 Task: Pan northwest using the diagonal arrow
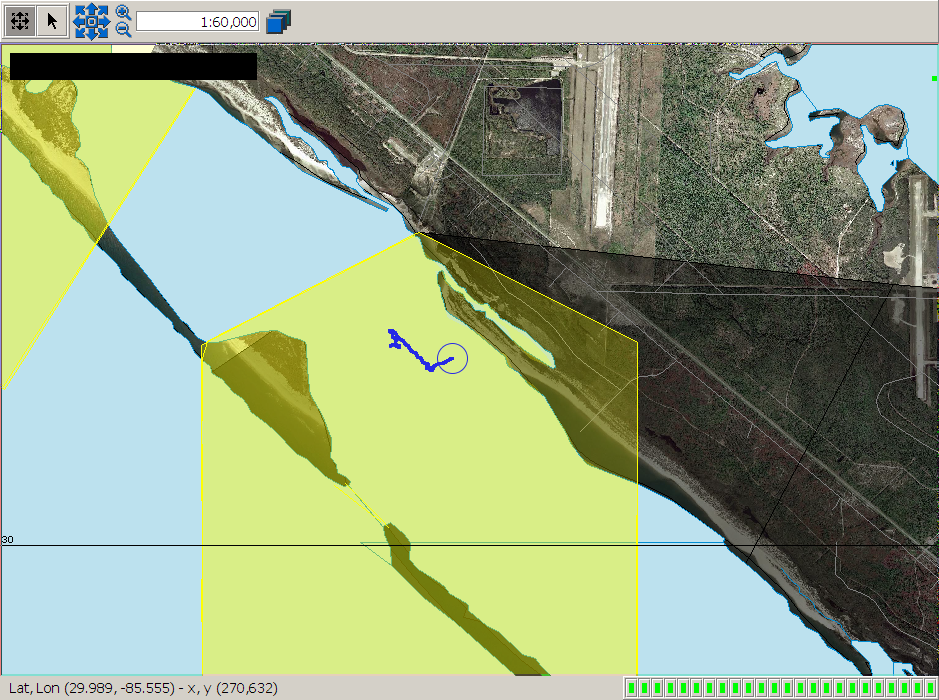[x=80, y=10]
